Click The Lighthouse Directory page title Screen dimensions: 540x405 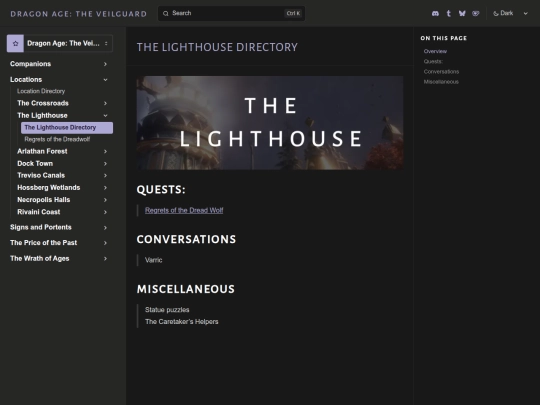[x=217, y=47]
